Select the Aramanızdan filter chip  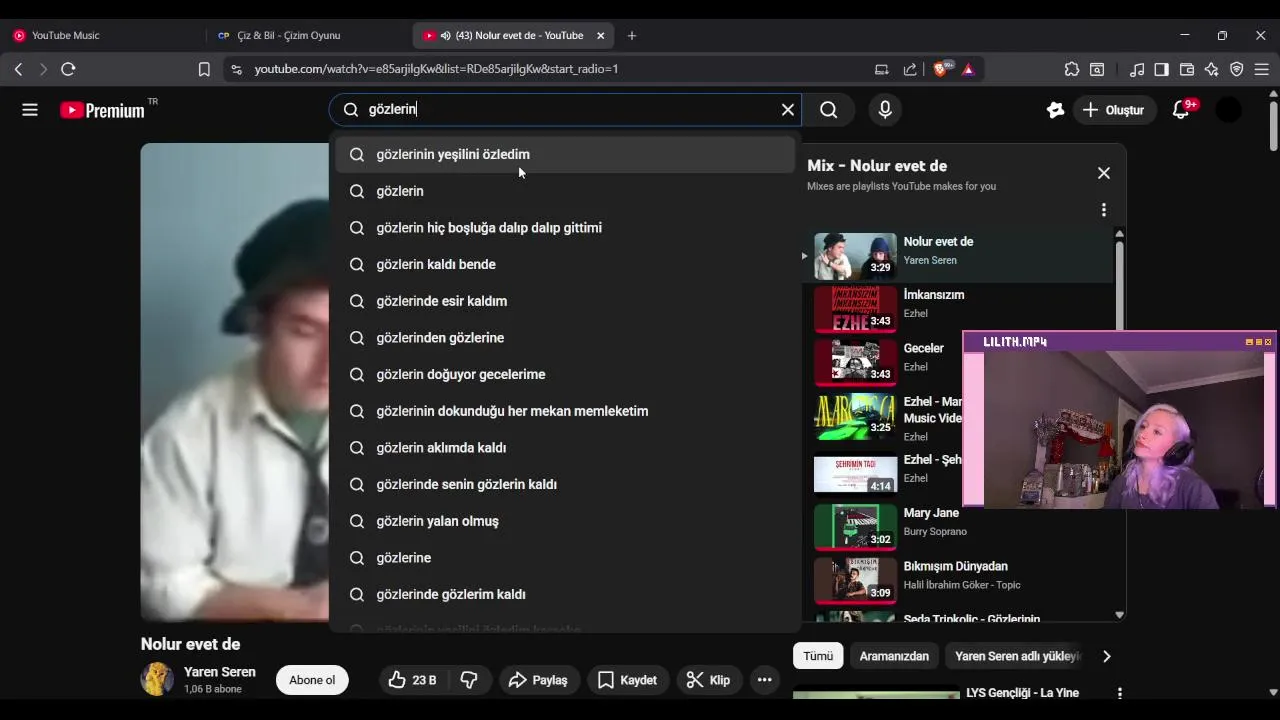[894, 656]
